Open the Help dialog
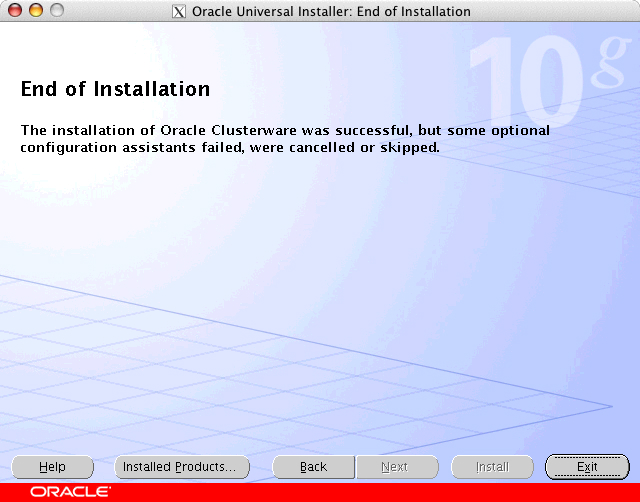This screenshot has height=502, width=640. (x=52, y=467)
